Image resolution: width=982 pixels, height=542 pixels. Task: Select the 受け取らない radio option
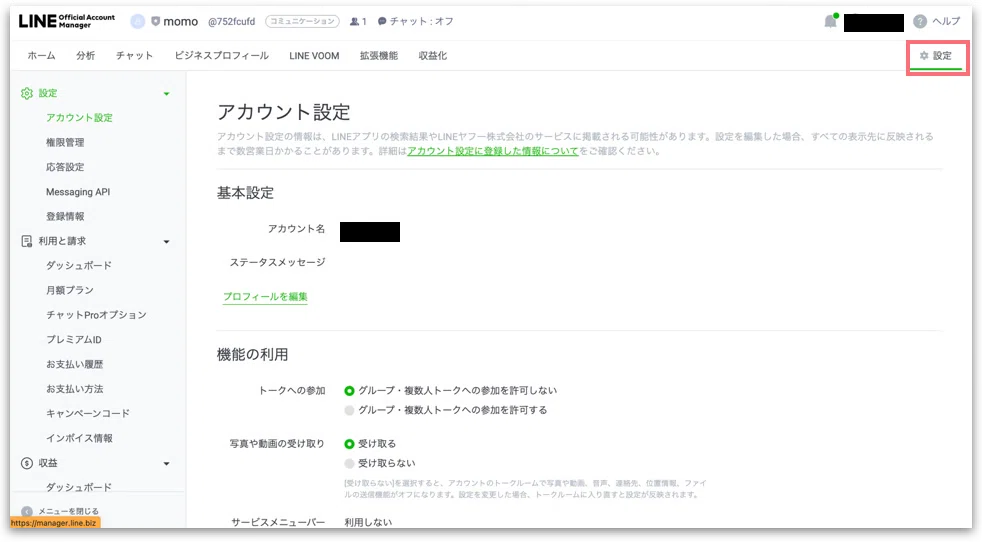[349, 464]
